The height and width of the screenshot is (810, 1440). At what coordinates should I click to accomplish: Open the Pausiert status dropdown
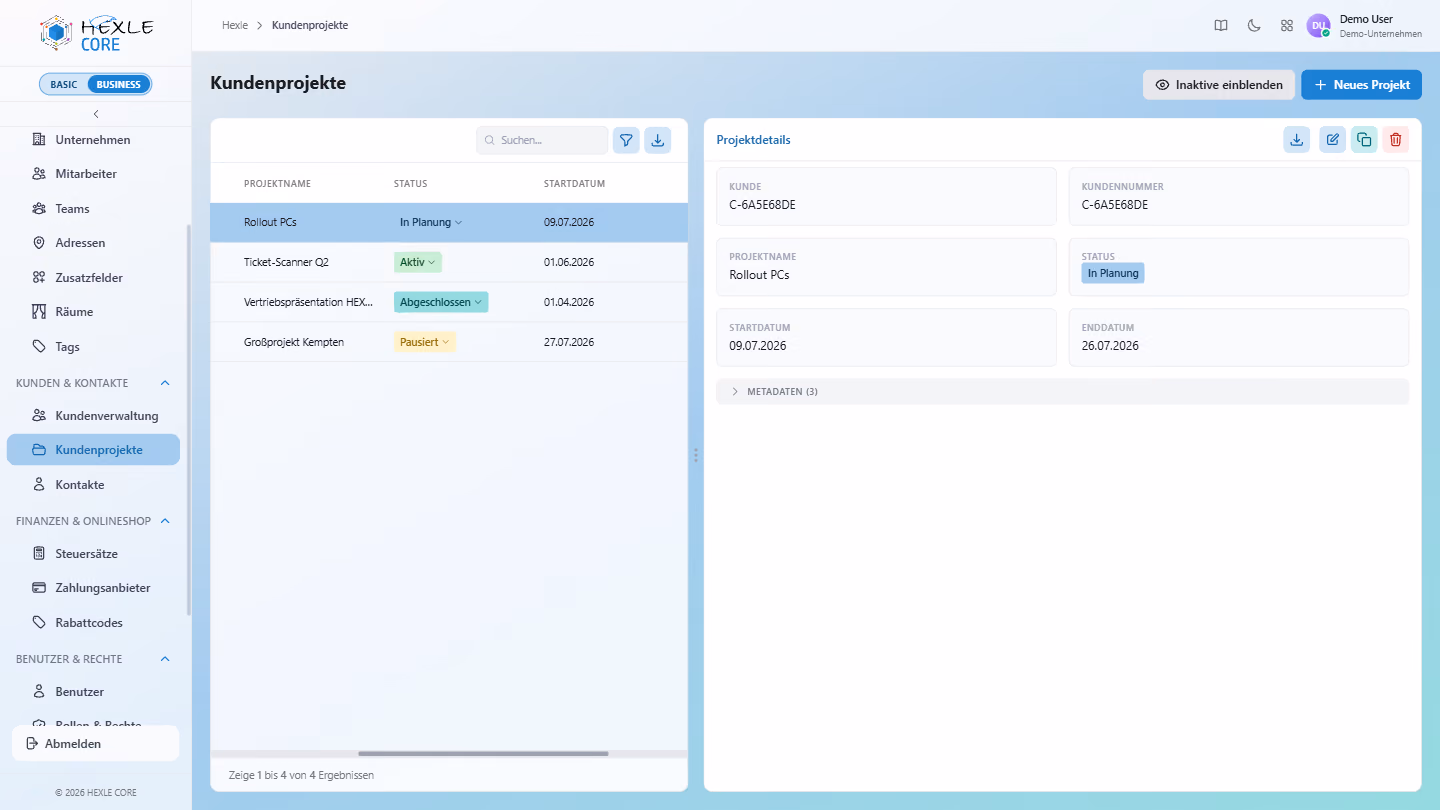tap(425, 342)
